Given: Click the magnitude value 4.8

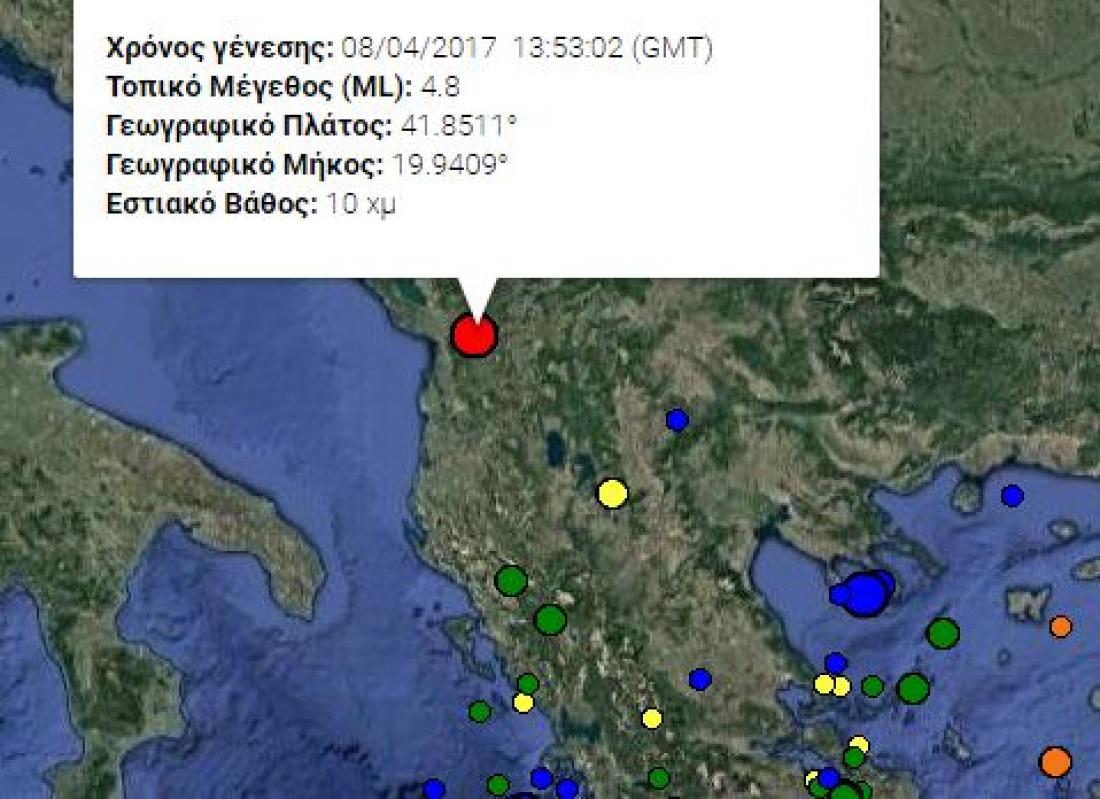Looking at the screenshot, I should (440, 87).
